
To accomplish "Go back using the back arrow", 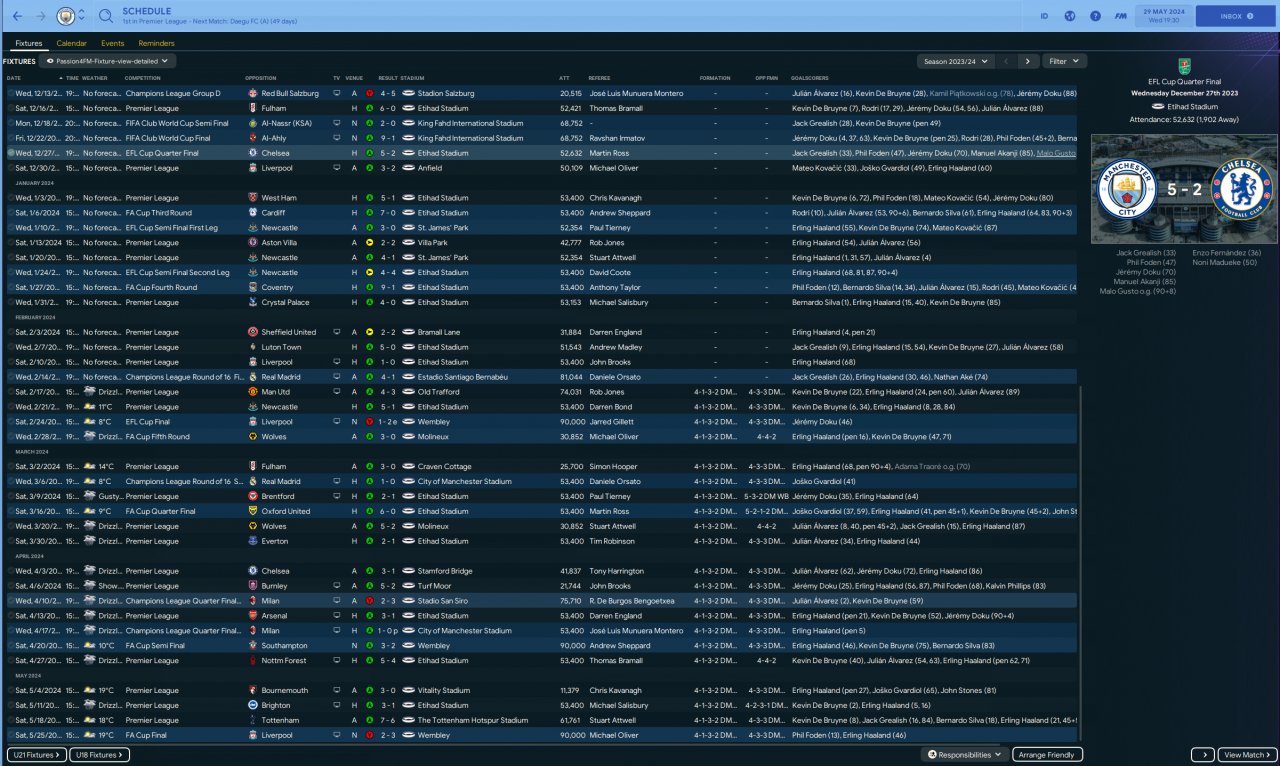I will click(15, 16).
